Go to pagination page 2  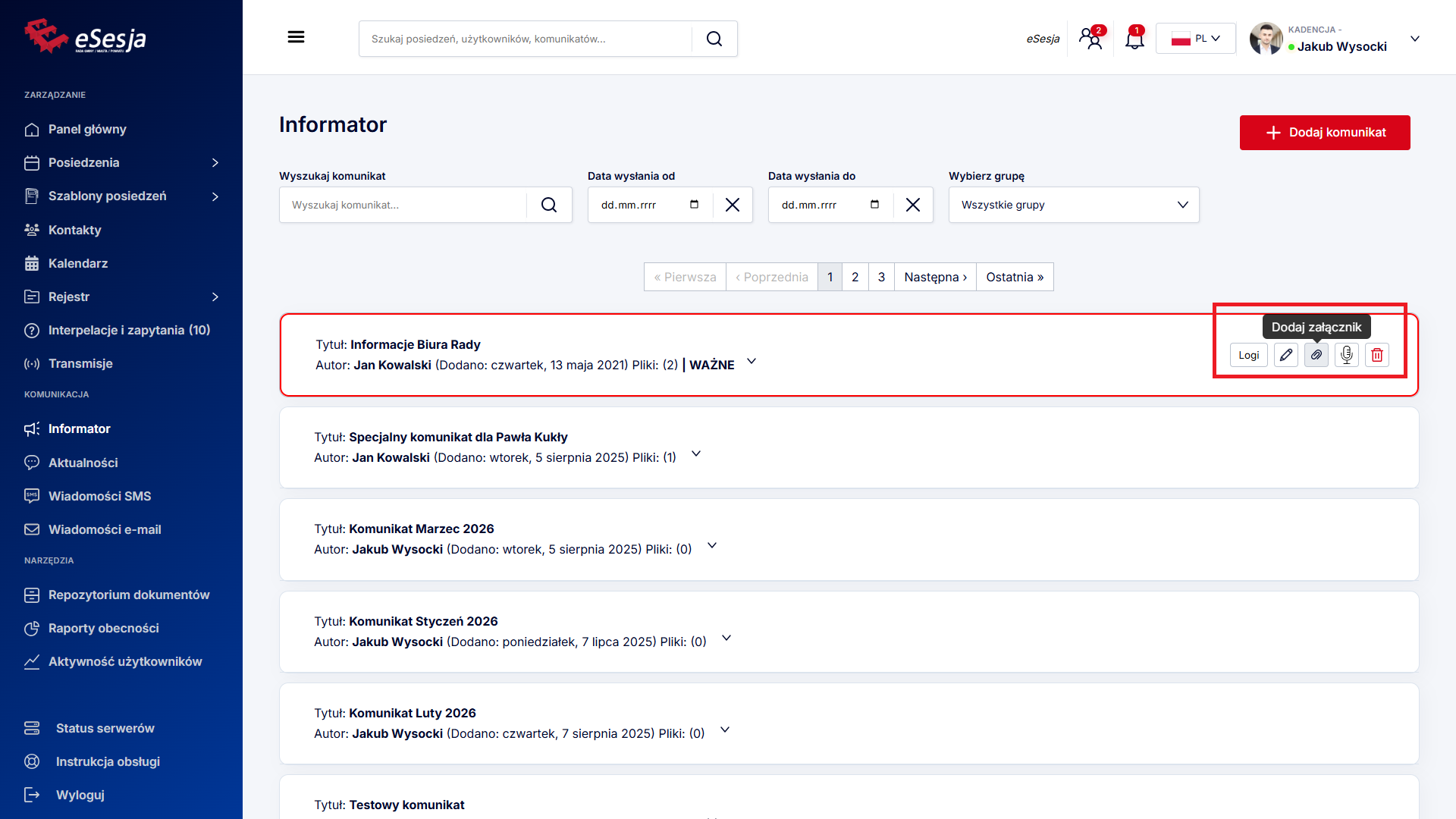click(855, 277)
